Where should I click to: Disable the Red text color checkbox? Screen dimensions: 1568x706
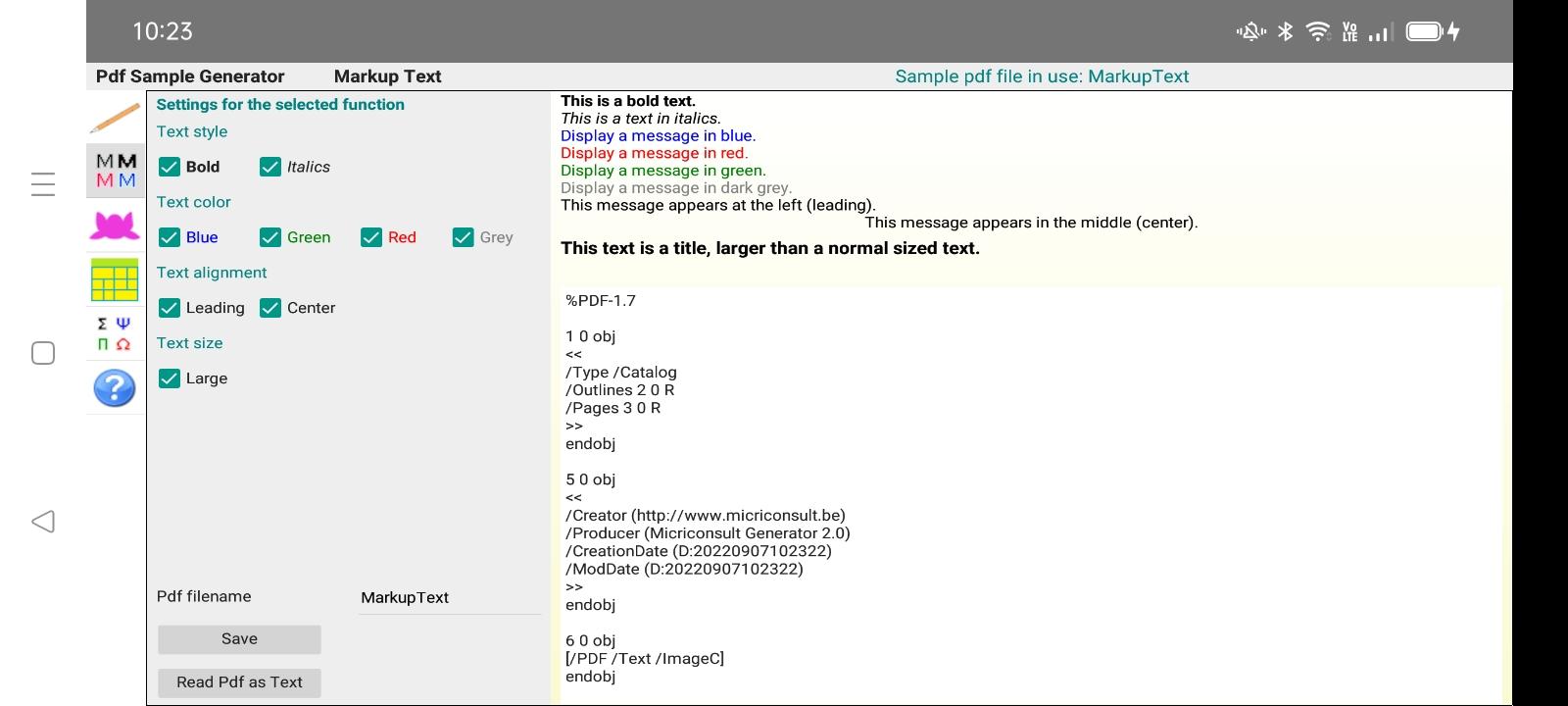pyautogui.click(x=371, y=237)
